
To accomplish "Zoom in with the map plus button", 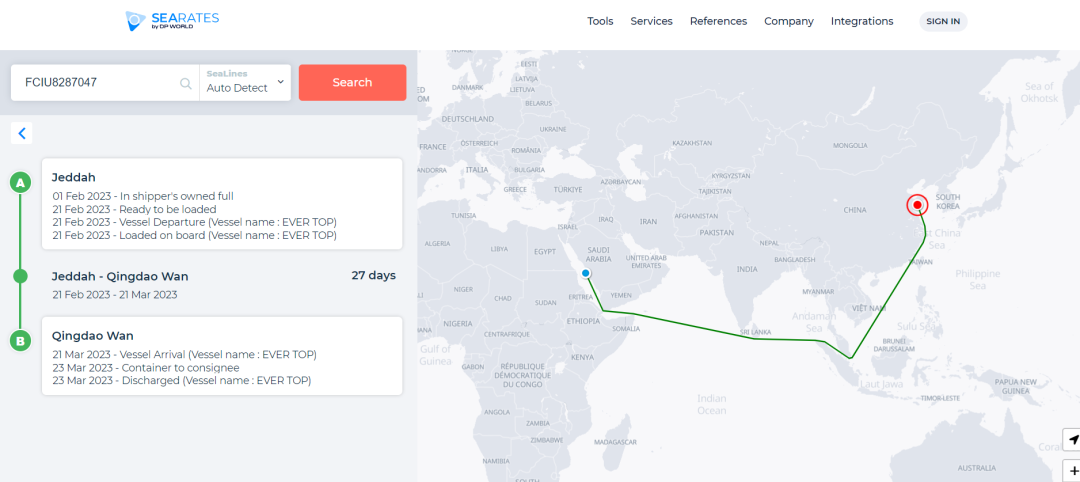I will pyautogui.click(x=1073, y=471).
